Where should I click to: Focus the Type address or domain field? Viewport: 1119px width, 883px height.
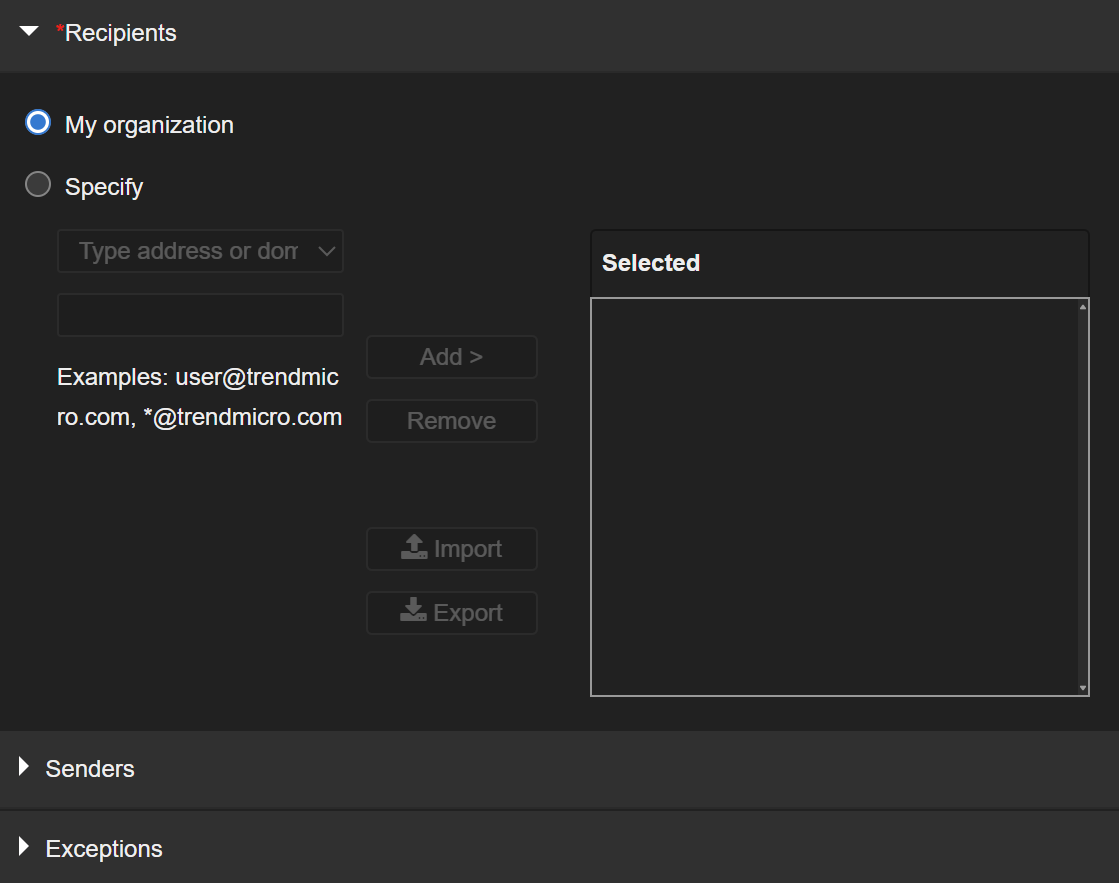tap(187, 251)
